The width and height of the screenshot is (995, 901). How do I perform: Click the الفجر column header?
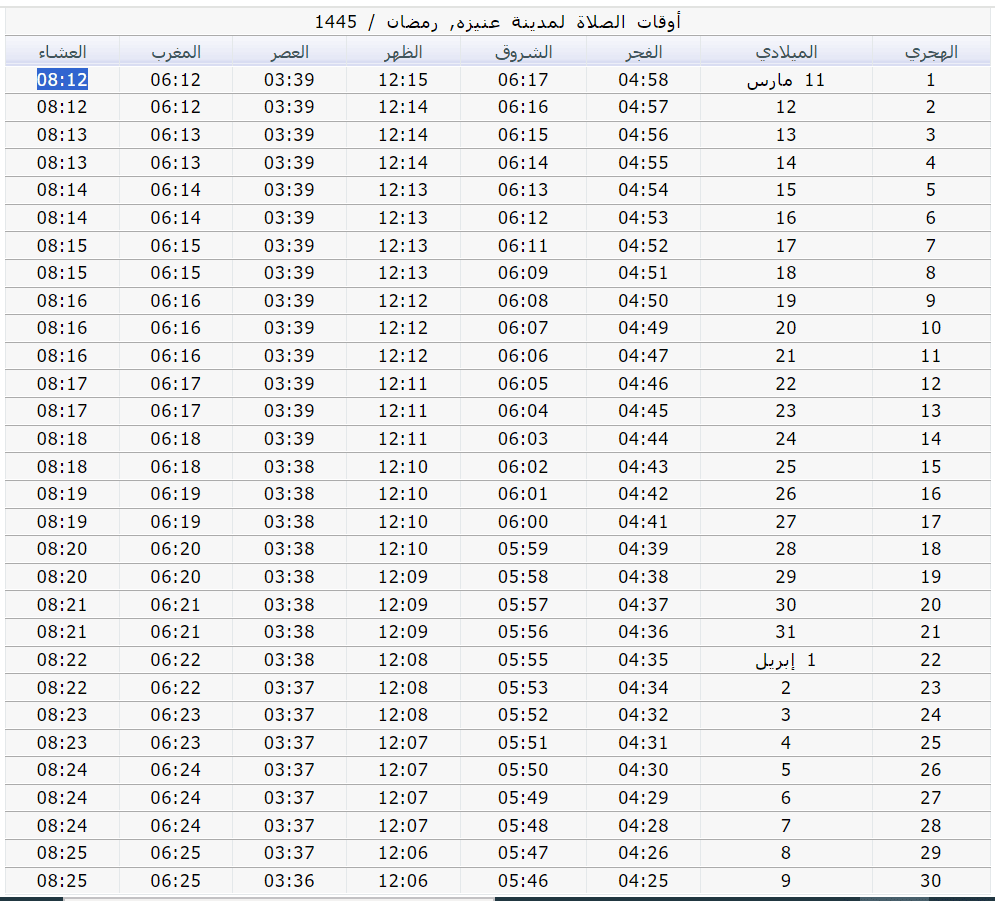coord(643,52)
